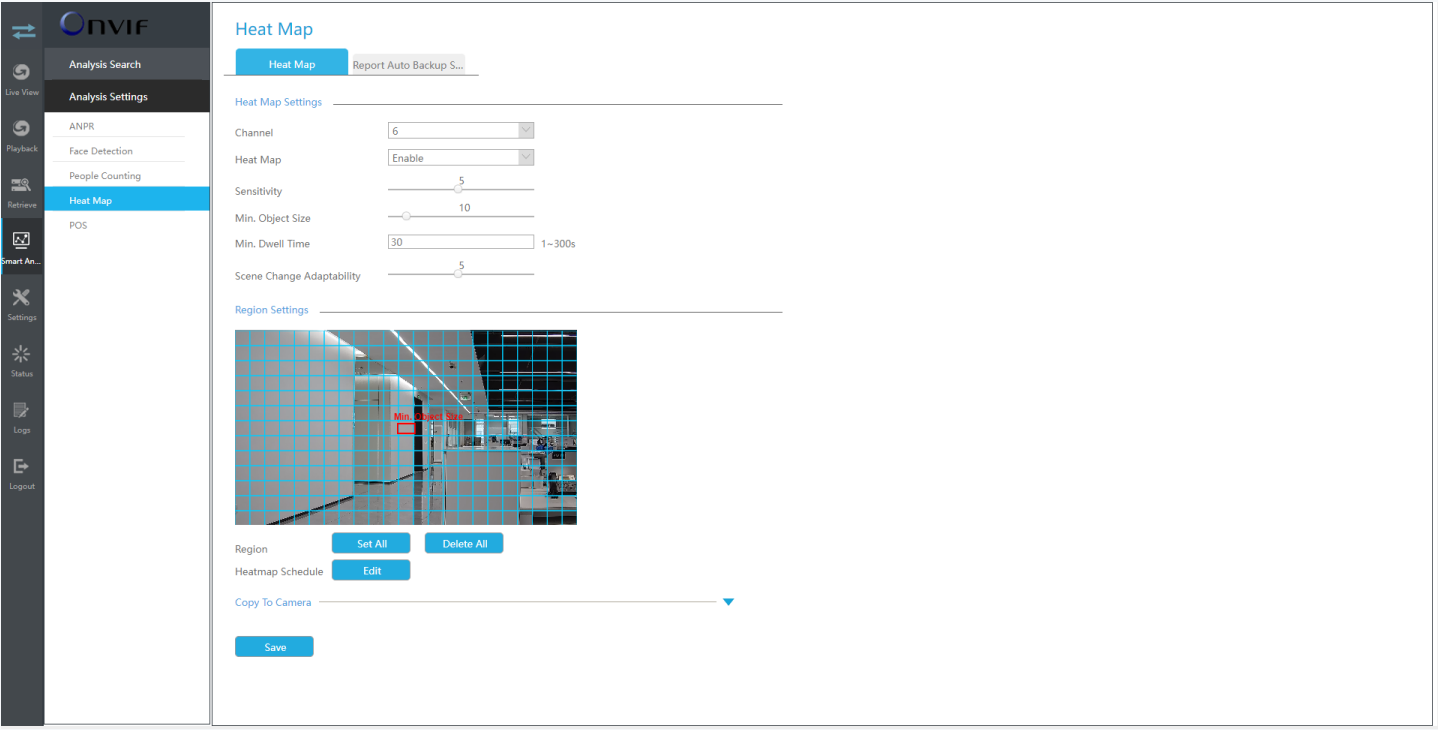Click the Logout icon
Screen dimensions: 1438x730
click(x=22, y=471)
